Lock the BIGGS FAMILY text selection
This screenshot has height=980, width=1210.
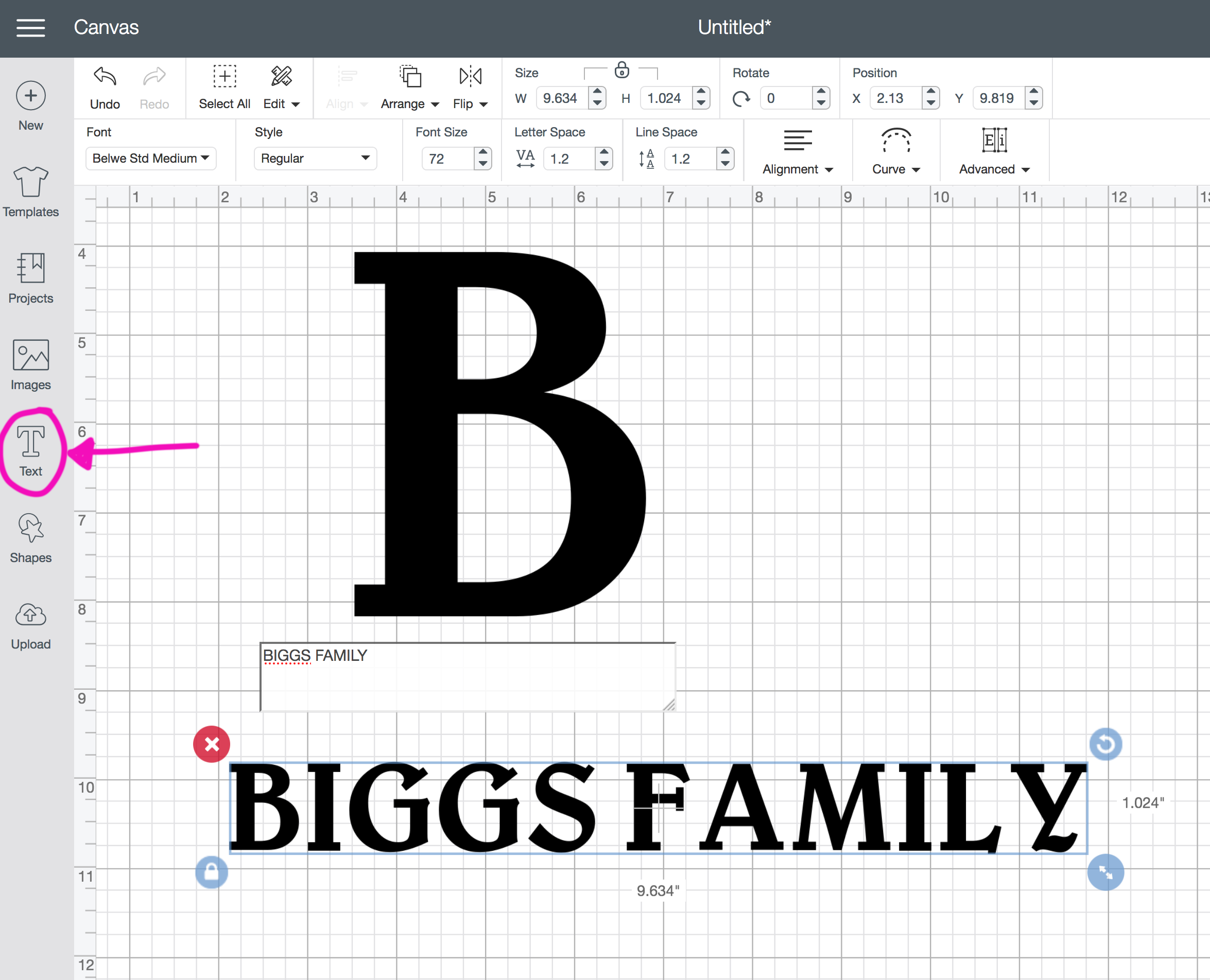click(211, 873)
